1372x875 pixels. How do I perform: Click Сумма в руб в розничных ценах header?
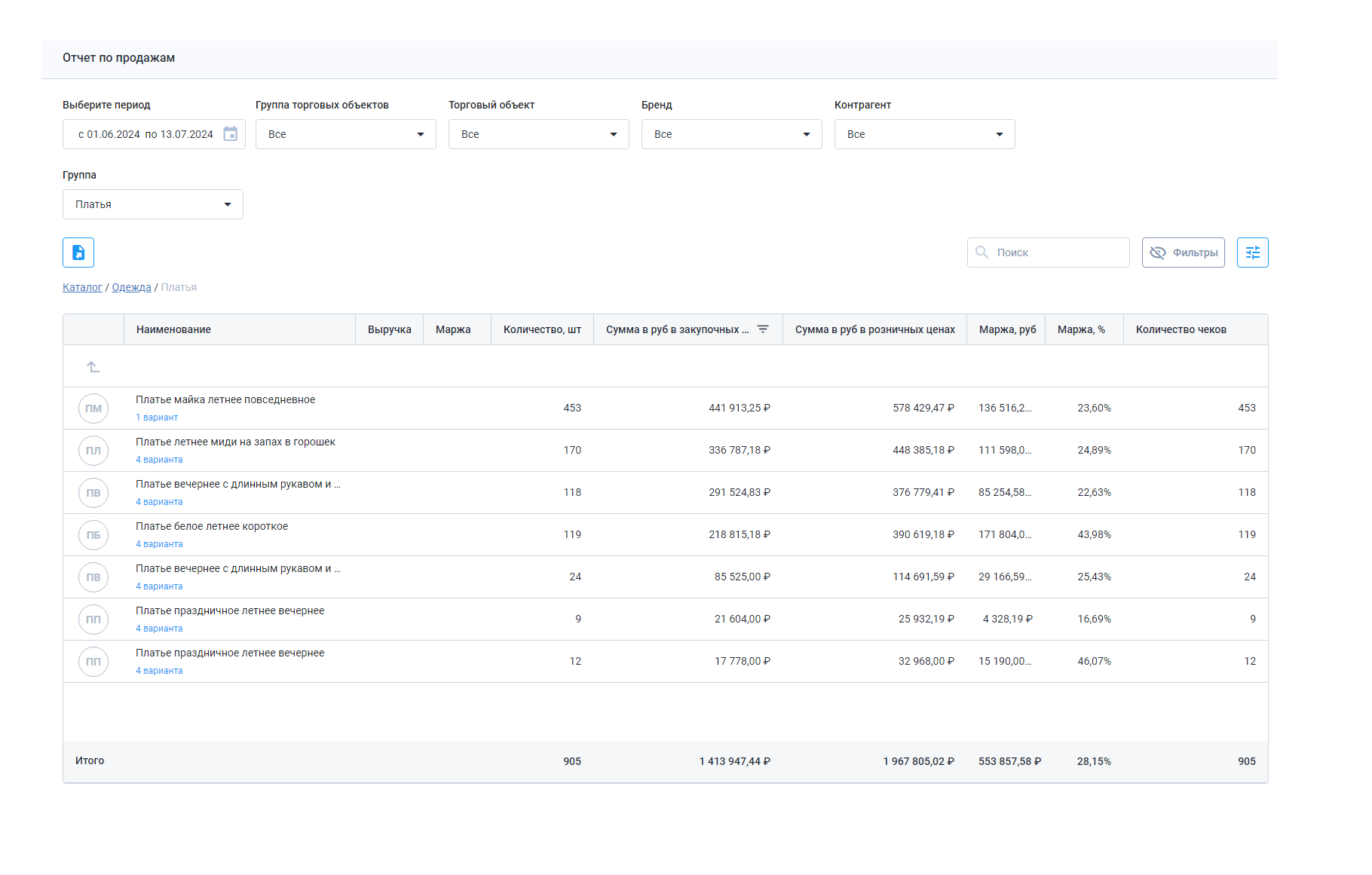(x=875, y=329)
